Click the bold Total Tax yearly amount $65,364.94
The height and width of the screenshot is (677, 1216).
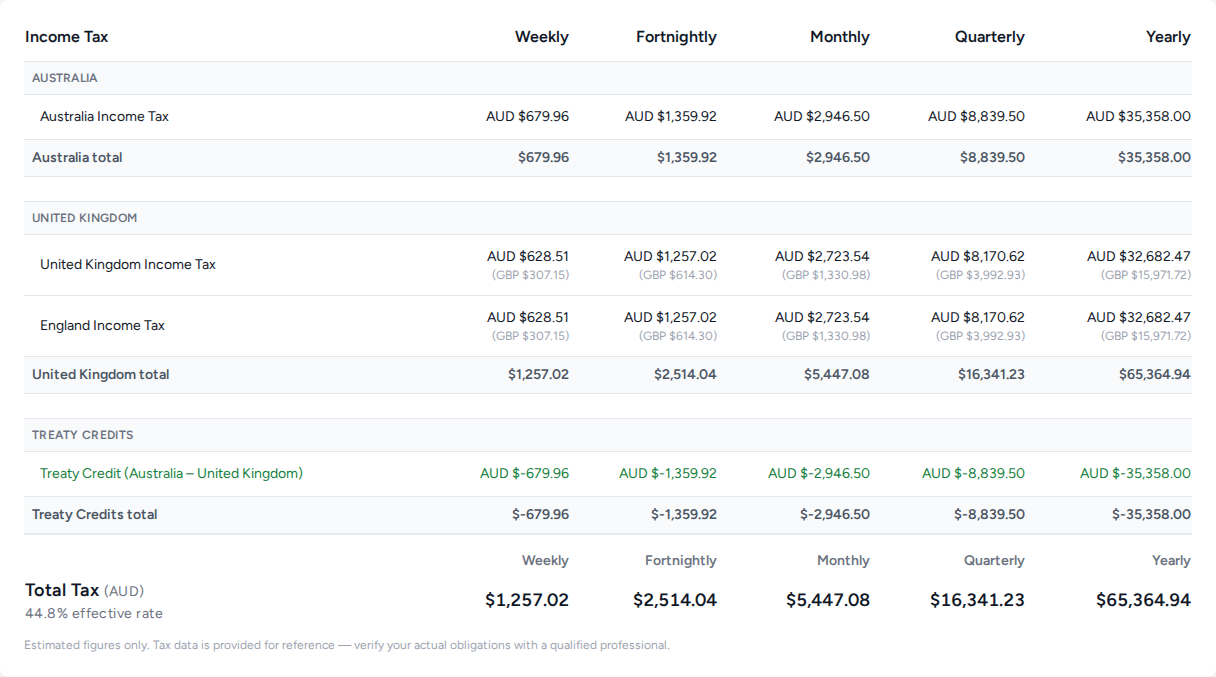(1143, 601)
